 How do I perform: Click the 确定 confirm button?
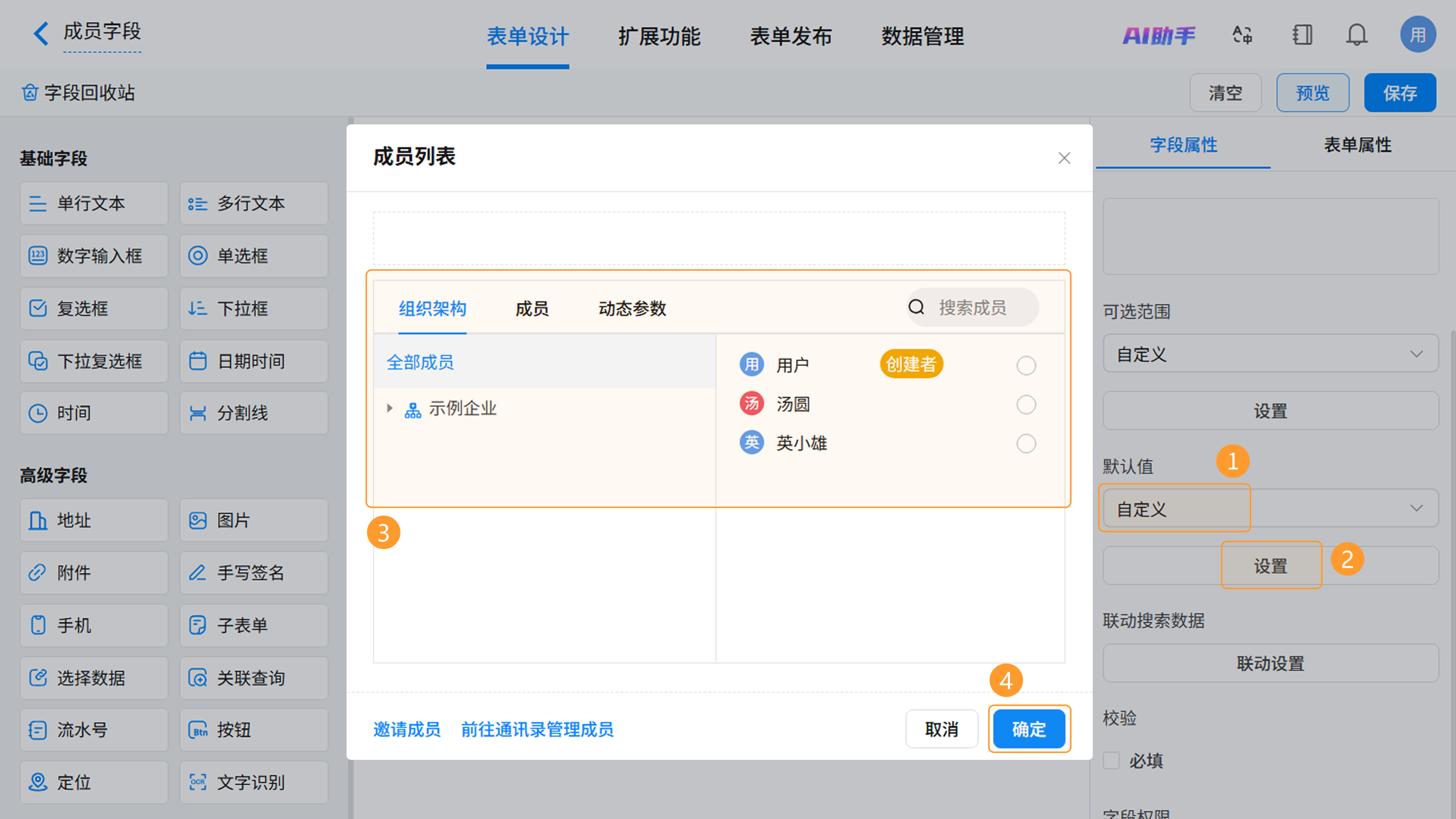click(x=1029, y=729)
